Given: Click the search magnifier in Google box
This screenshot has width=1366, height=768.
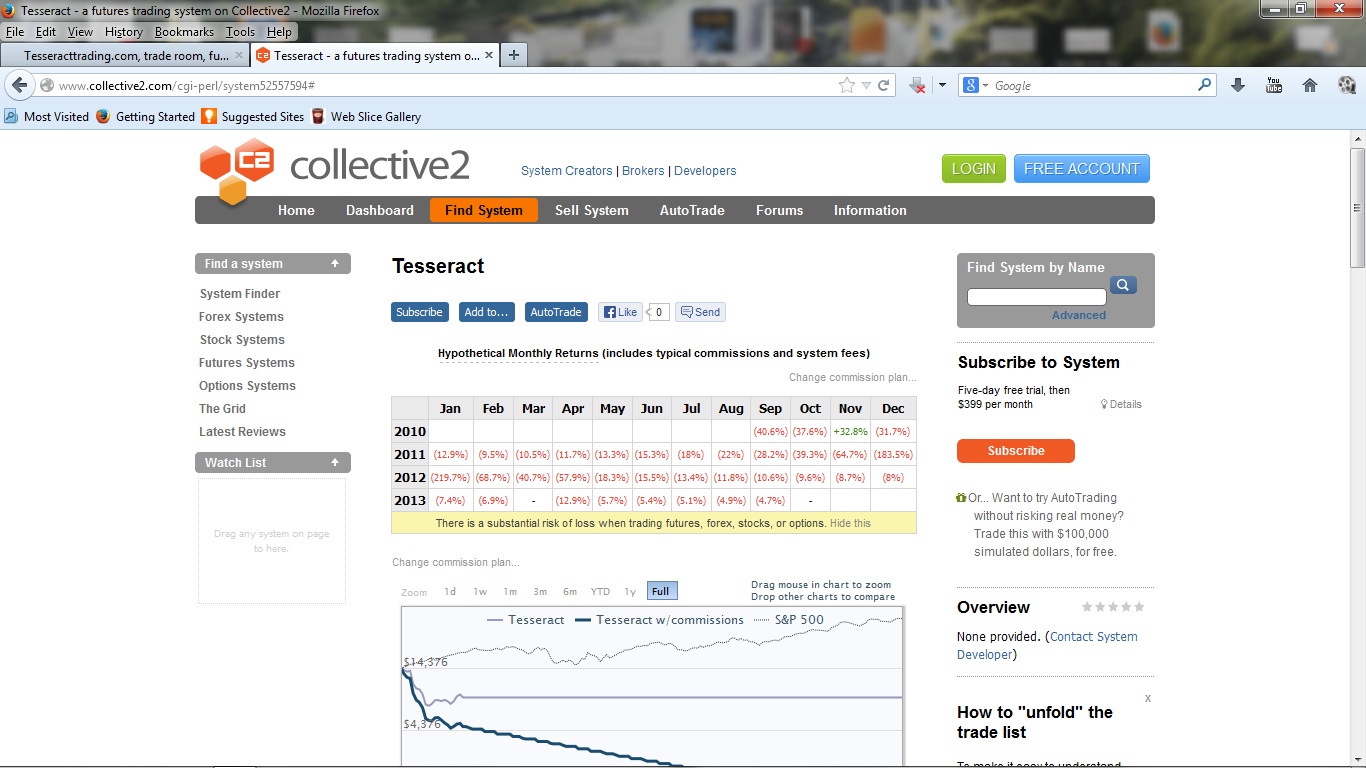Looking at the screenshot, I should click(x=1205, y=86).
